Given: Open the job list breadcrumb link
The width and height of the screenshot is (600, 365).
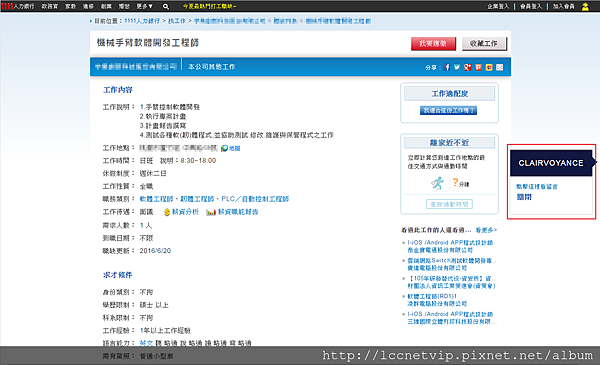Looking at the screenshot, I should [285, 21].
